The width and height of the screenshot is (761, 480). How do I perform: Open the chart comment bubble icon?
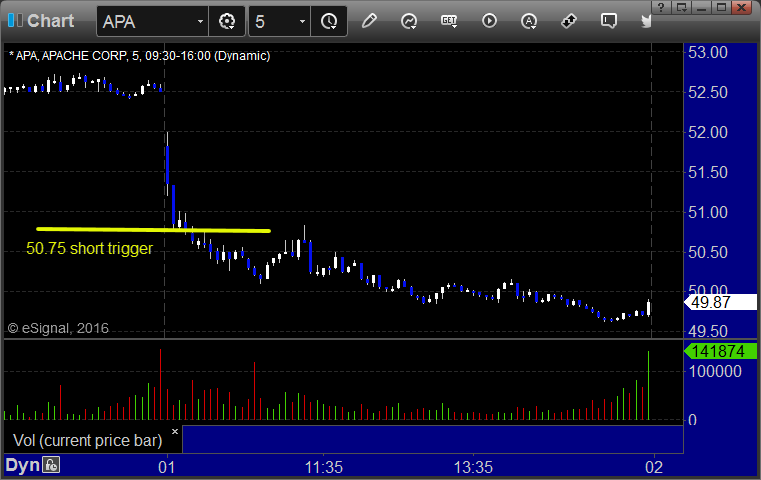609,21
